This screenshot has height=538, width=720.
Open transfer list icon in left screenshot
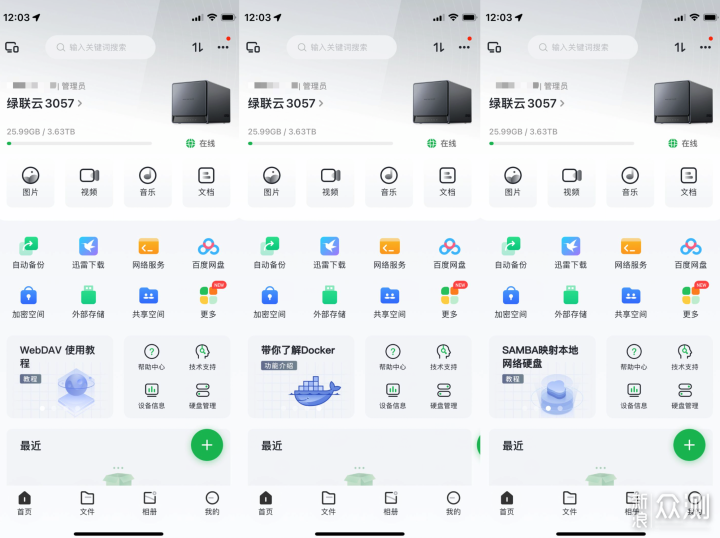197,47
